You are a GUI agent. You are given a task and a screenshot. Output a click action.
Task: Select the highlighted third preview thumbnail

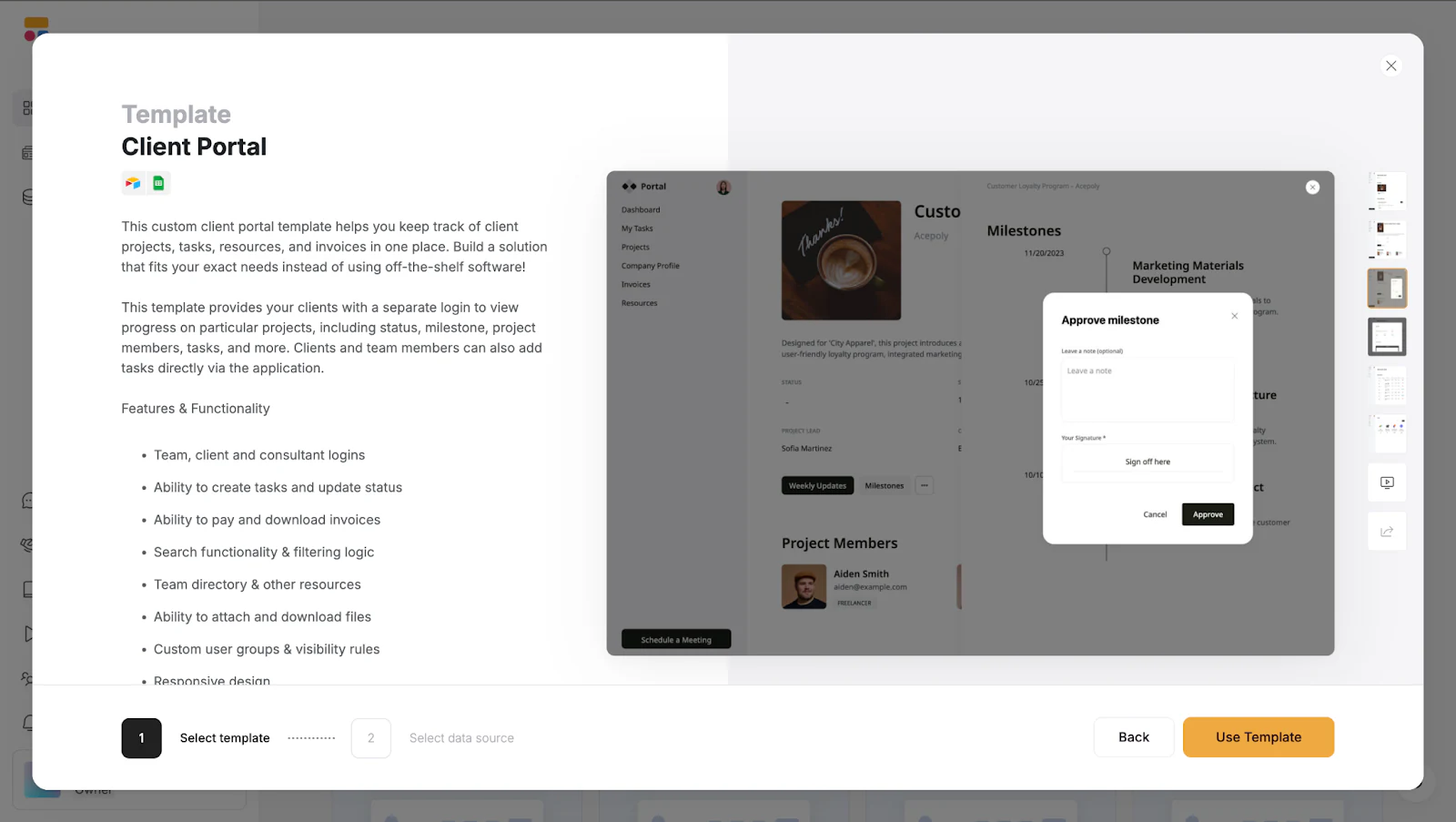point(1387,289)
